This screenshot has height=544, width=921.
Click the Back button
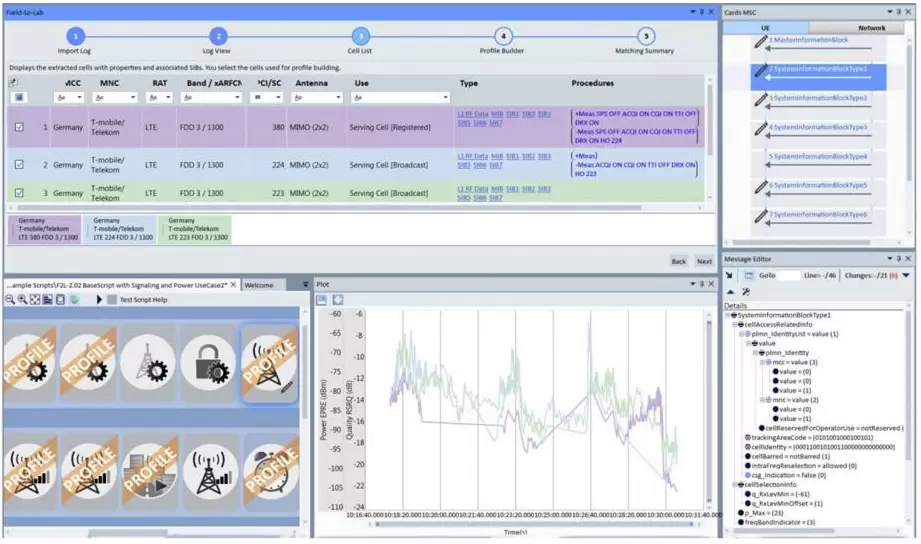[x=678, y=261]
